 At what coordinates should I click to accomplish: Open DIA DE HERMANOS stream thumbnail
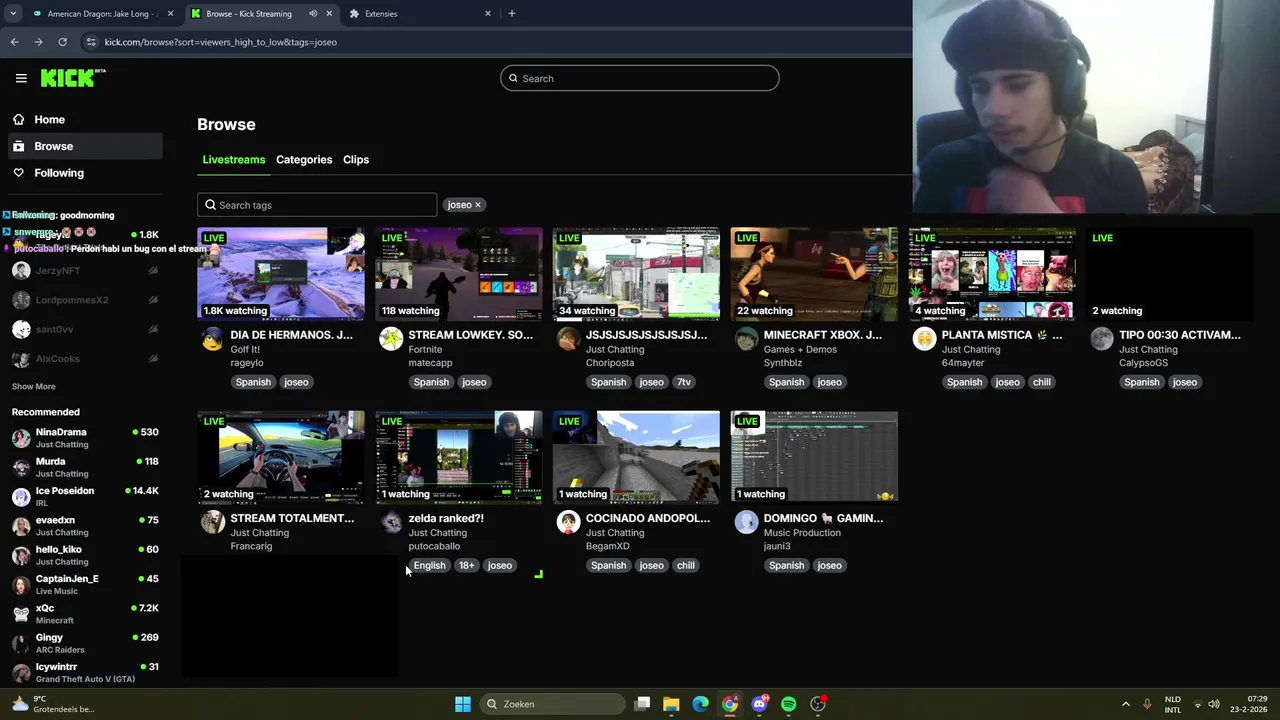[281, 274]
